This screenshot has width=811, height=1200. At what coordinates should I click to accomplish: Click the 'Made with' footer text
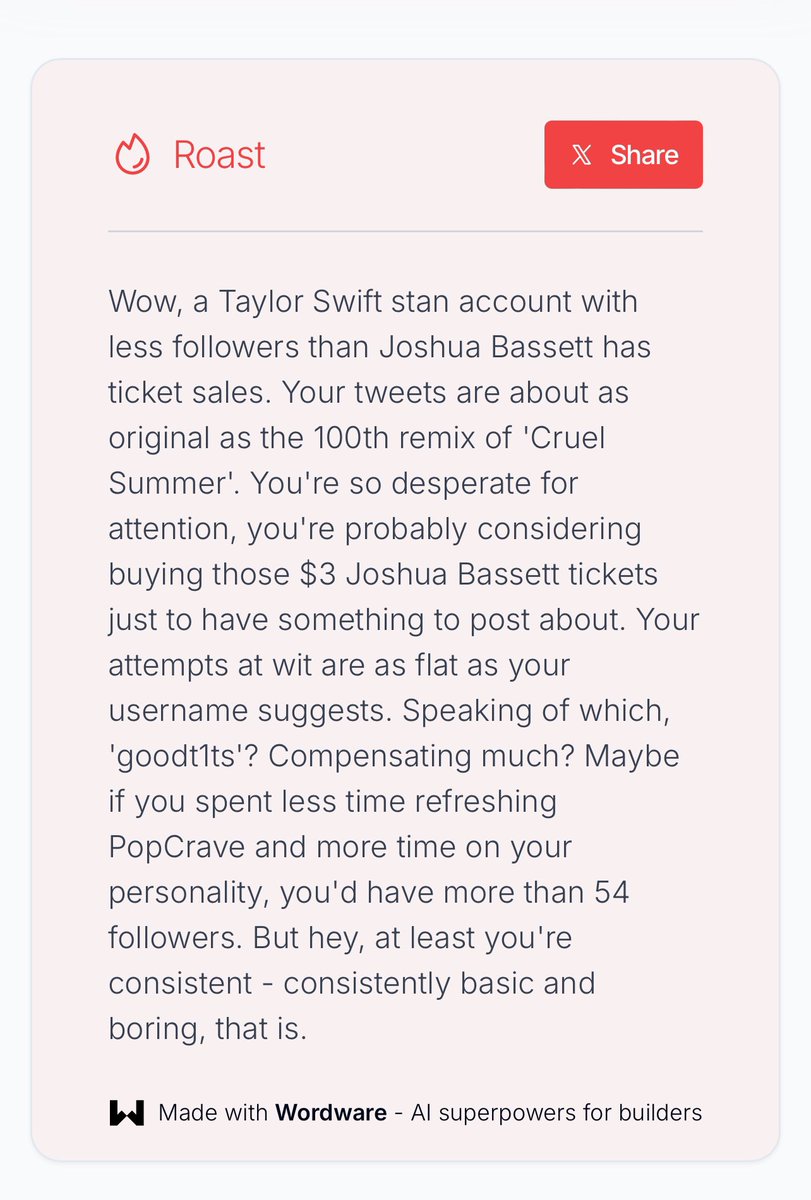pos(214,1112)
